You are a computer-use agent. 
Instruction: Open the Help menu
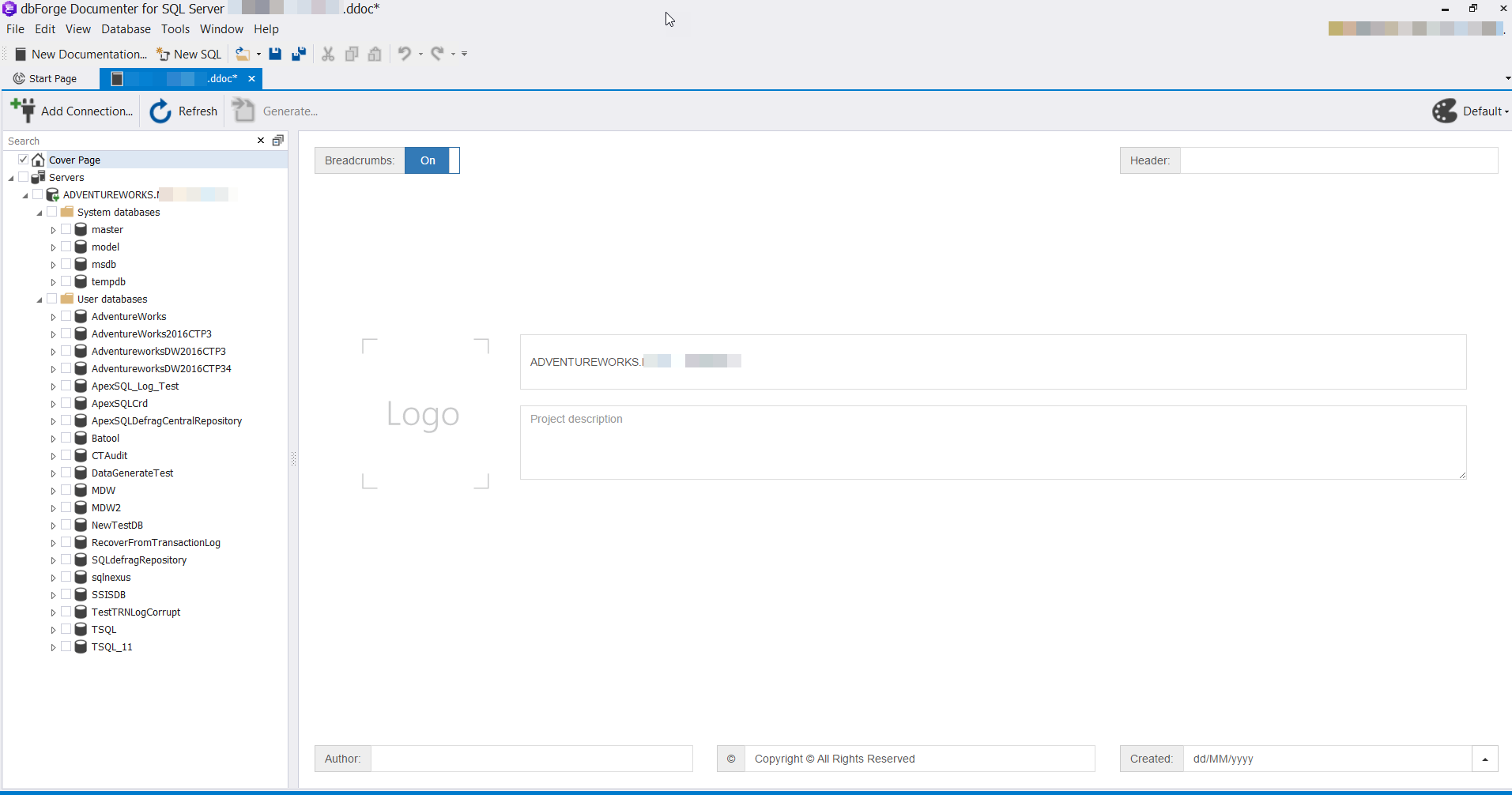266,29
